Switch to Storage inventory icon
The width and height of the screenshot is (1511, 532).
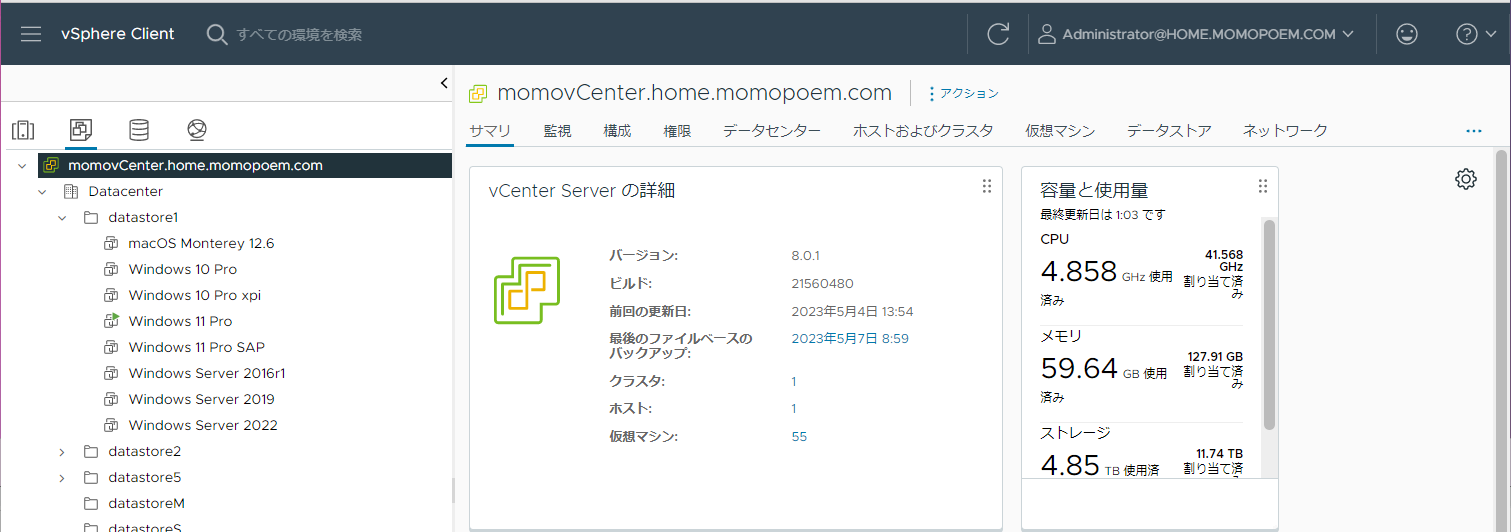pos(139,130)
